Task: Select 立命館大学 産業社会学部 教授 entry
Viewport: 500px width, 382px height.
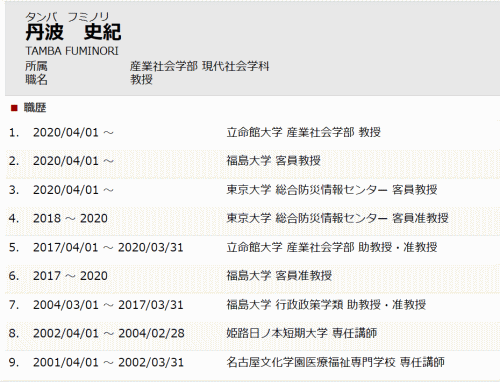Action: pyautogui.click(x=304, y=132)
